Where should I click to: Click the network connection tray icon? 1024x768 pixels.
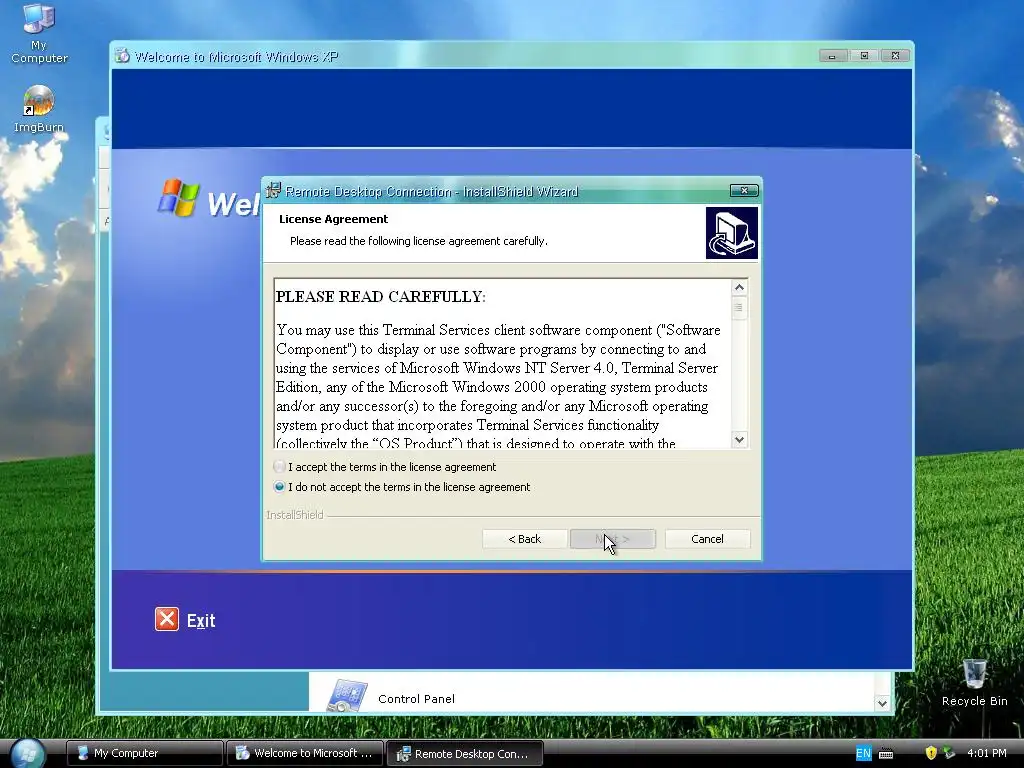949,753
